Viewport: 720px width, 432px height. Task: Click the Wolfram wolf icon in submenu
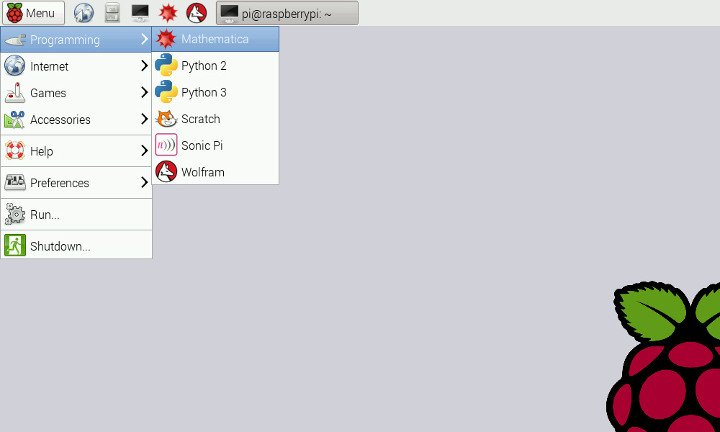tap(166, 172)
